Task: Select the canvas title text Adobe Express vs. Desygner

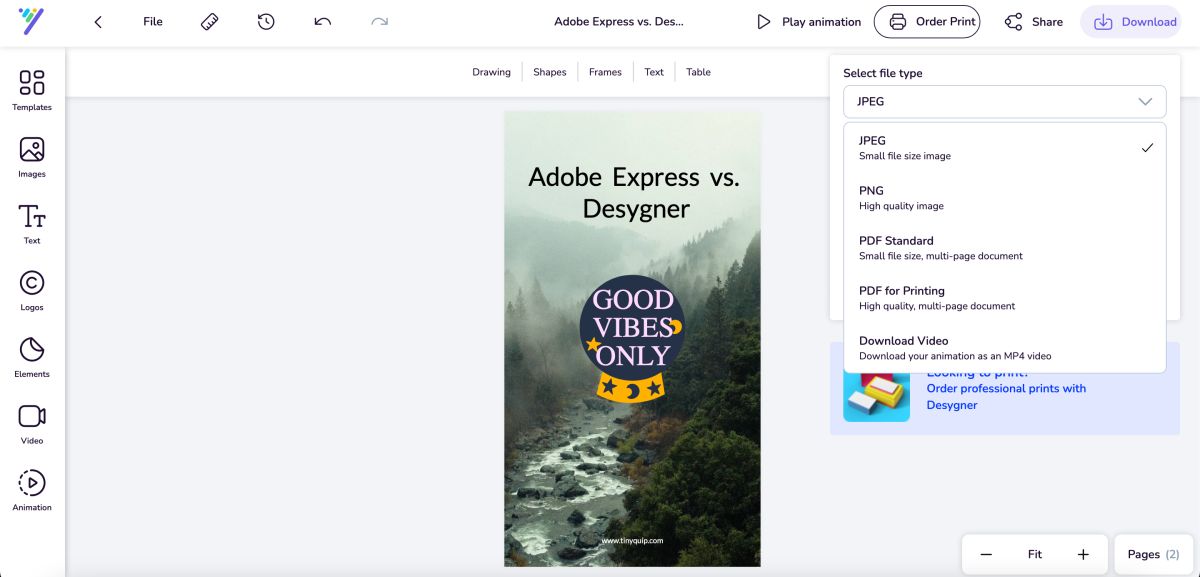Action: point(634,192)
